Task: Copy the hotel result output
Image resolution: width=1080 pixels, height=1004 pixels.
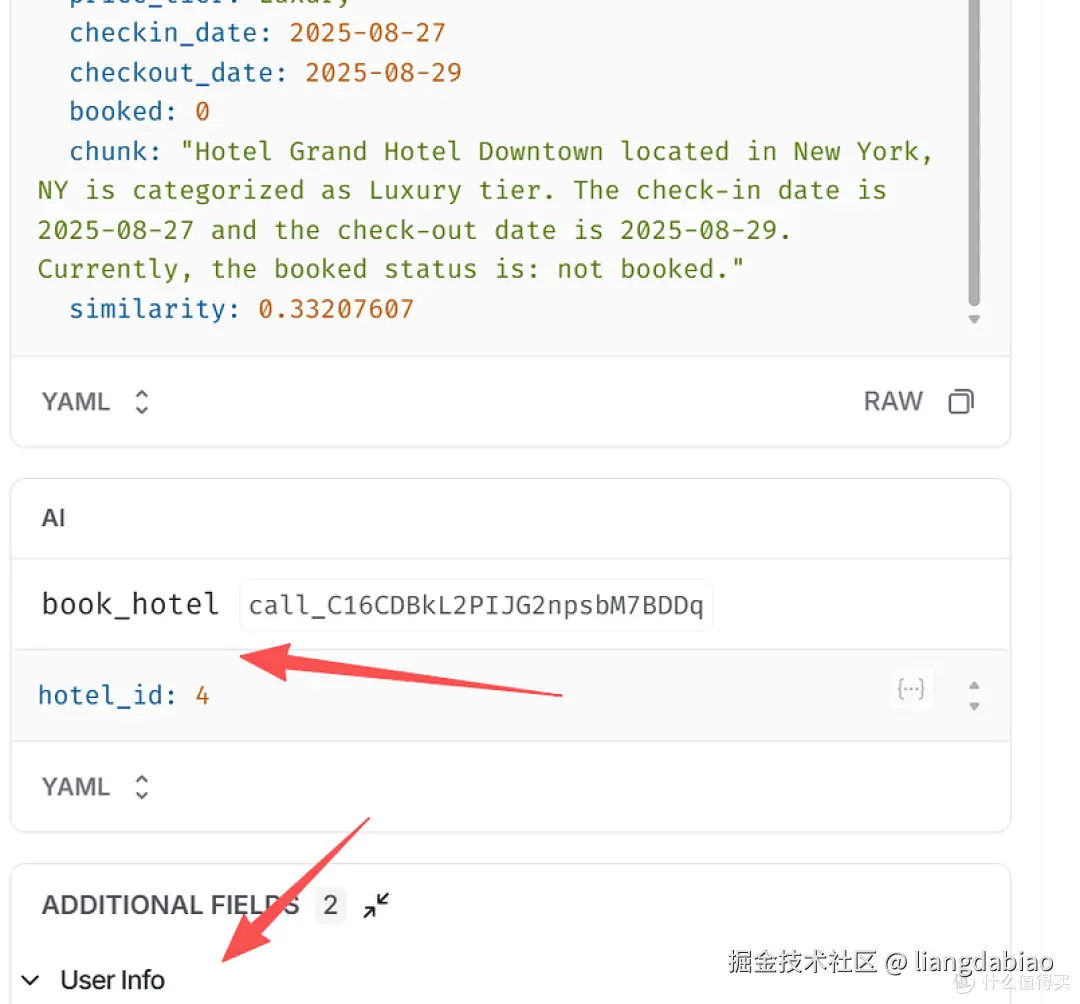Action: (961, 401)
